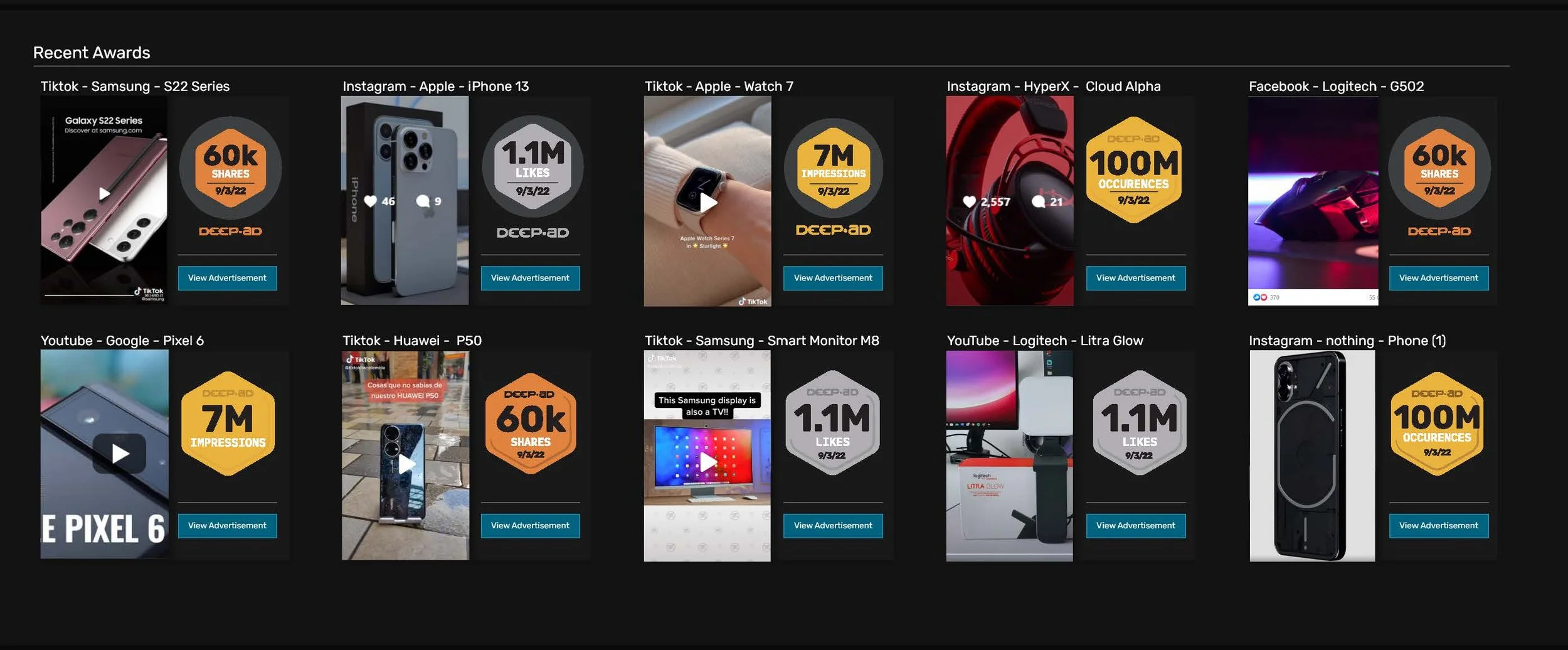1568x650 pixels.
Task: Click the title "Facebook - Logitech - G502"
Action: click(x=1337, y=87)
